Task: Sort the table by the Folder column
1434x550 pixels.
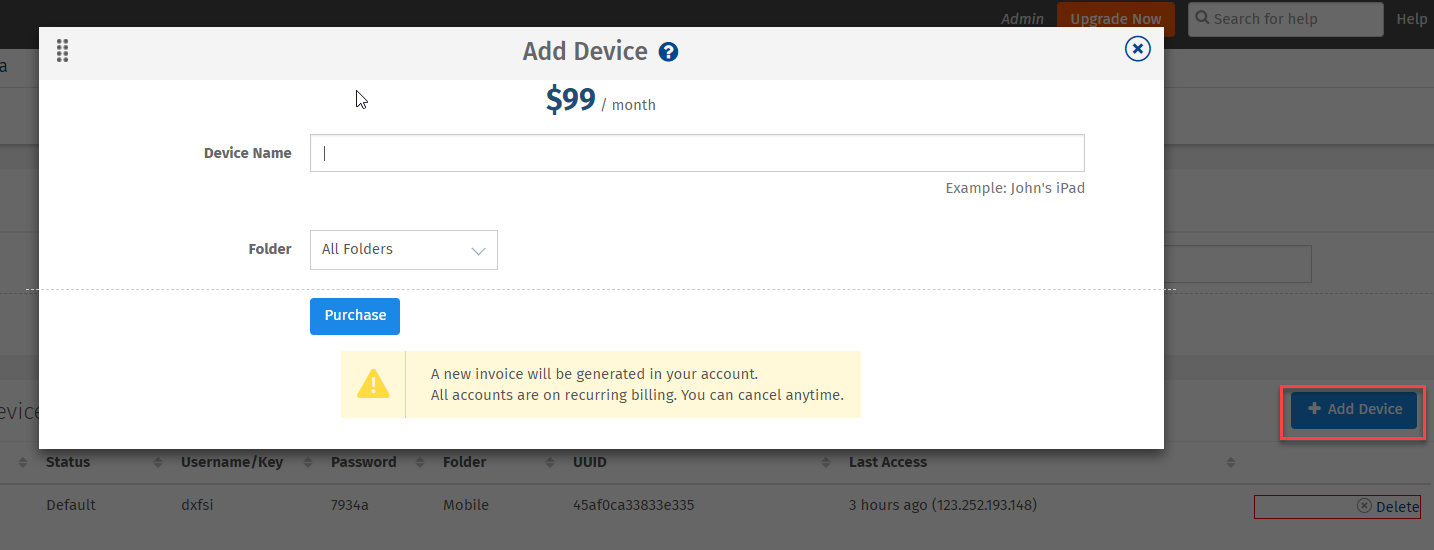Action: (464, 463)
